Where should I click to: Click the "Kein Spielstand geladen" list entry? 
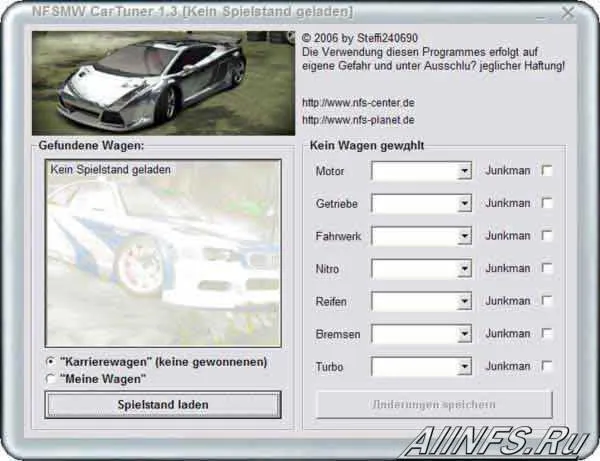point(110,170)
